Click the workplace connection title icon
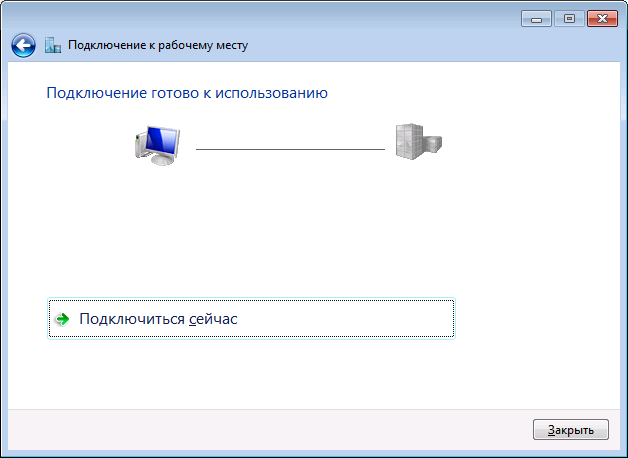This screenshot has width=628, height=458. (52, 45)
